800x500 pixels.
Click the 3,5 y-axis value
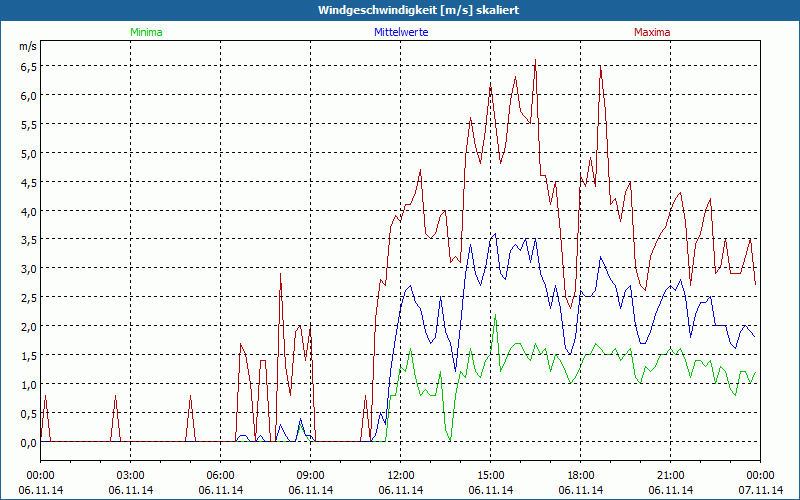pyautogui.click(x=28, y=240)
